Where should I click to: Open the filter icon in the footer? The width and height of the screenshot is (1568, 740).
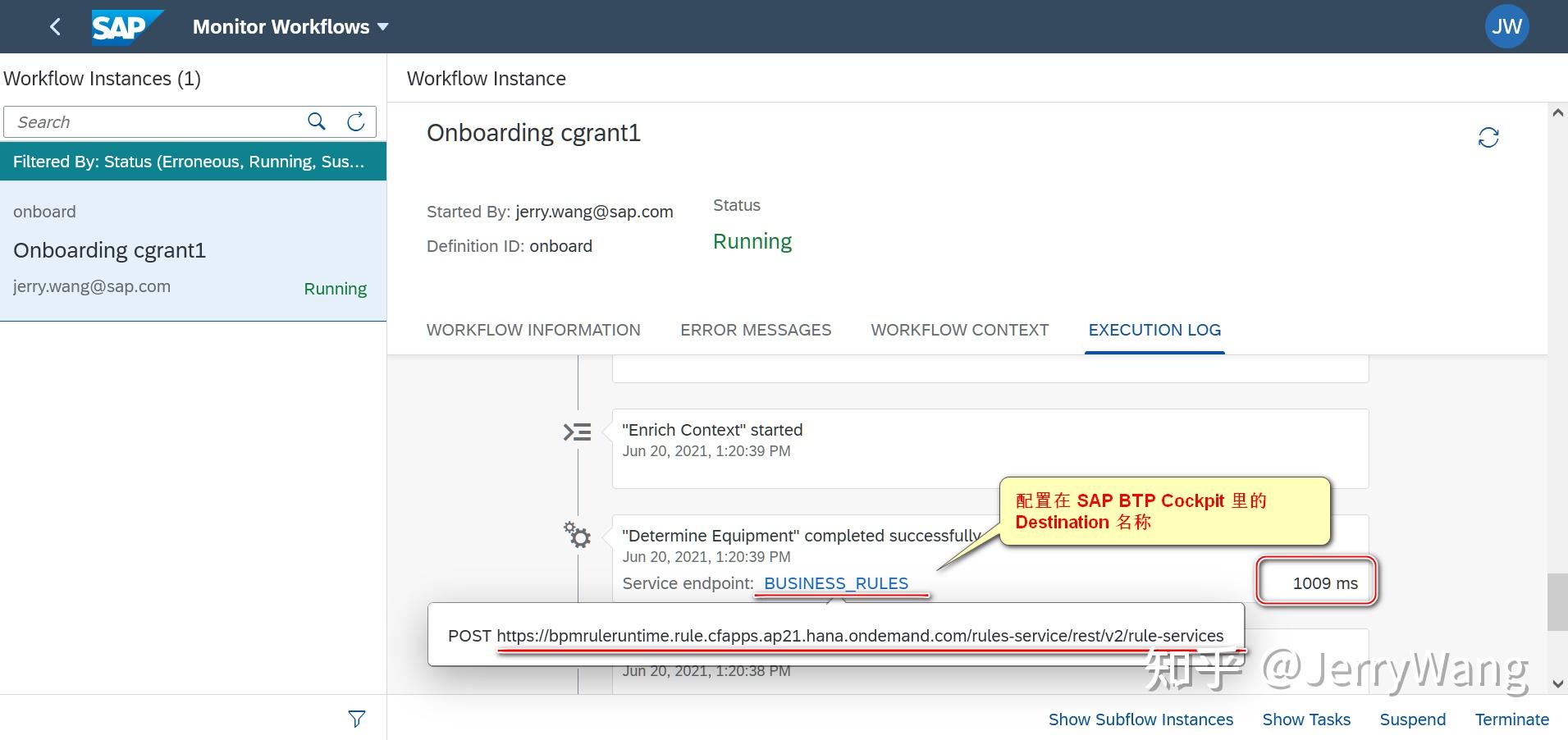coord(357,719)
